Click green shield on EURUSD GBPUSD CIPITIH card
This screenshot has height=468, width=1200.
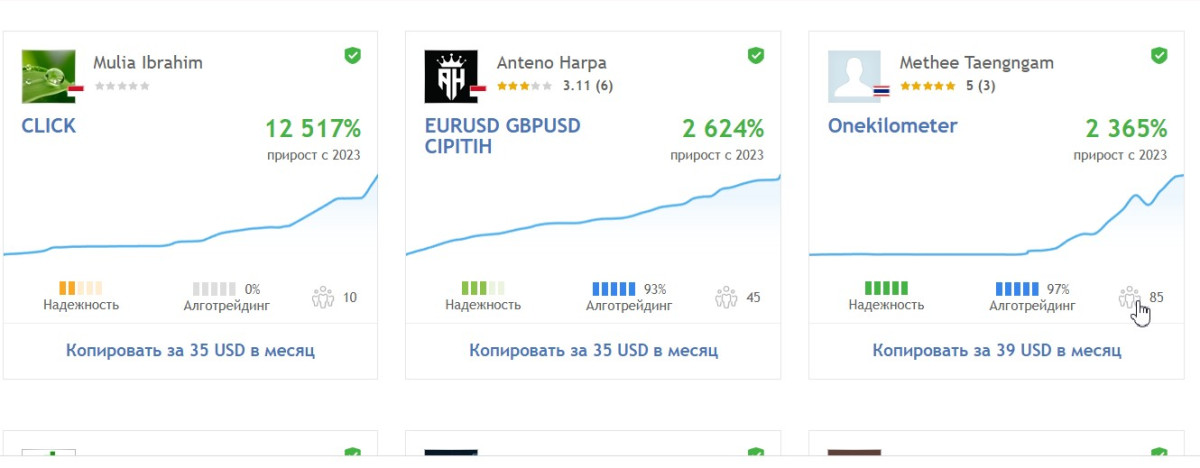point(756,55)
